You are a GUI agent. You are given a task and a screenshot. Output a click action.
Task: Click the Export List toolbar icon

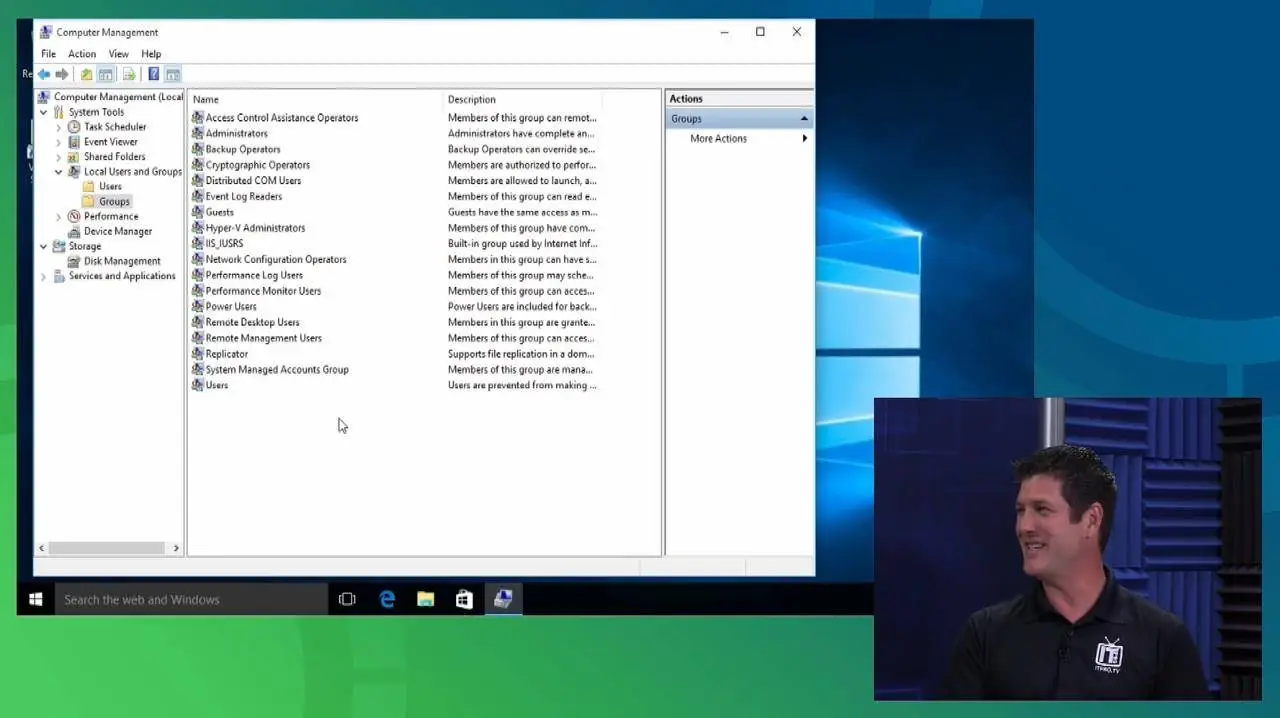[128, 74]
